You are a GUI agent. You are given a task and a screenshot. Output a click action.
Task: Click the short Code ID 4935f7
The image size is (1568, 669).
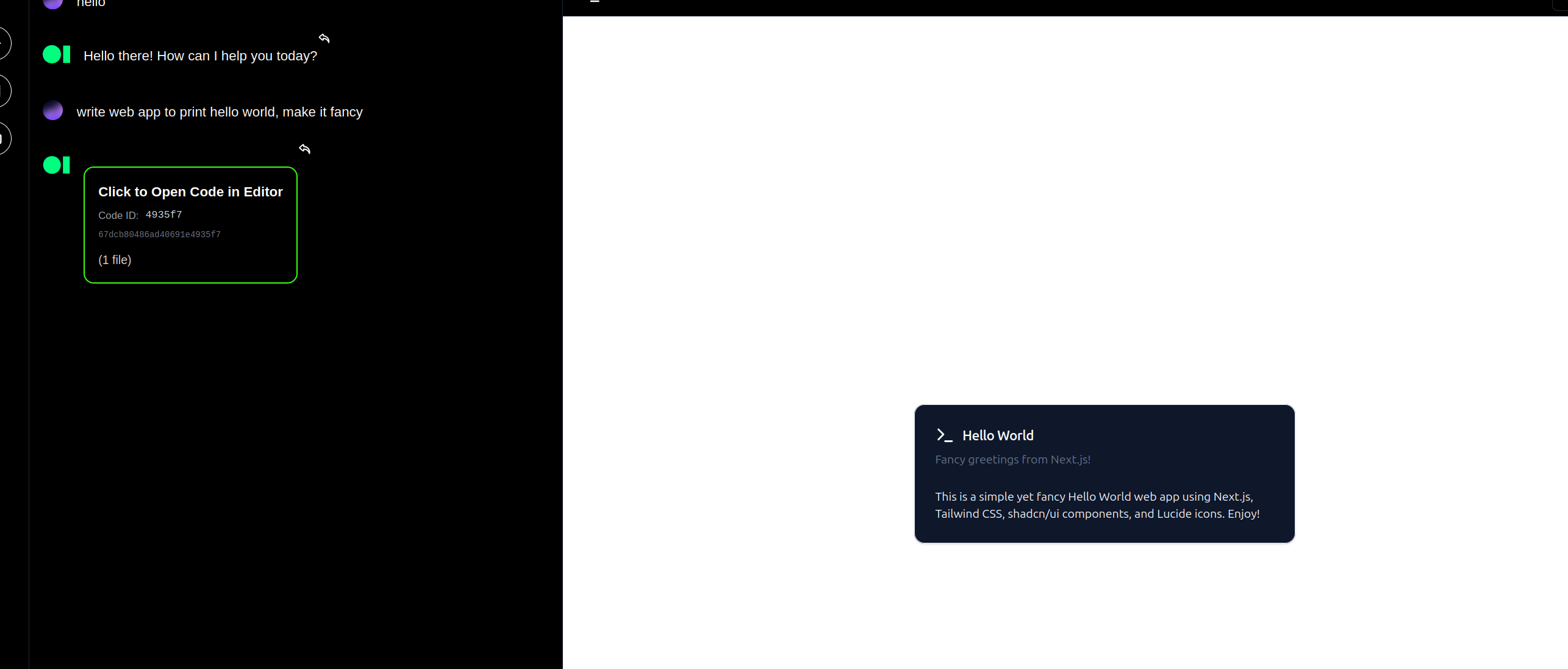(x=163, y=215)
